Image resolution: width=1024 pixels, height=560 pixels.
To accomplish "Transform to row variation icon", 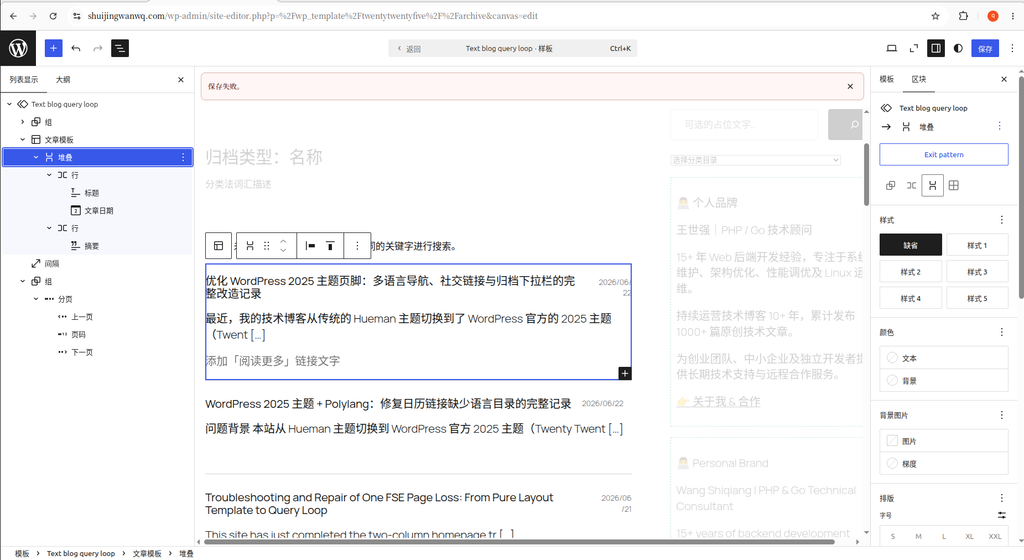I will coord(911,185).
